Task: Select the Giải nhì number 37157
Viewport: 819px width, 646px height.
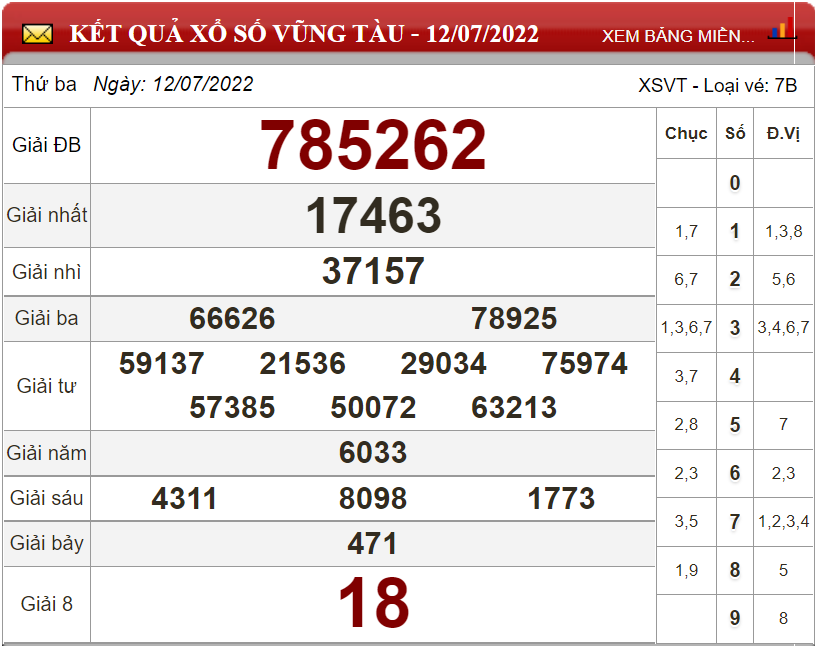Action: [373, 271]
